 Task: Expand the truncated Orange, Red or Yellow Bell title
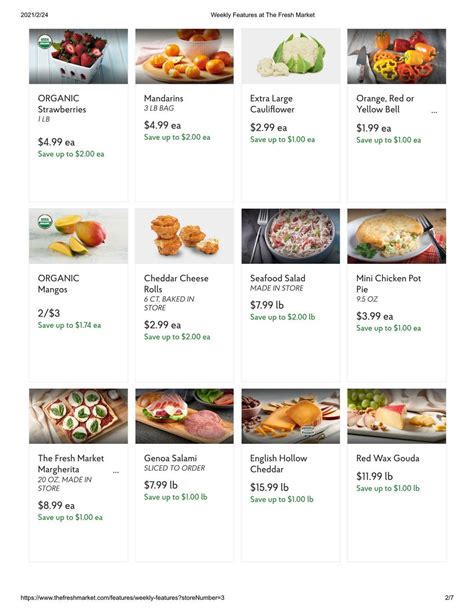(x=434, y=112)
